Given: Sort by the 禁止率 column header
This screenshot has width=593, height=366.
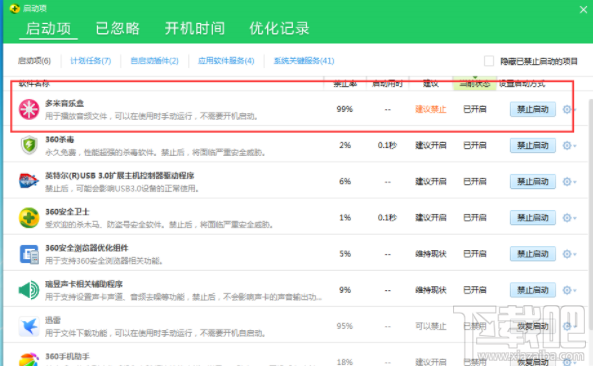Looking at the screenshot, I should [345, 84].
